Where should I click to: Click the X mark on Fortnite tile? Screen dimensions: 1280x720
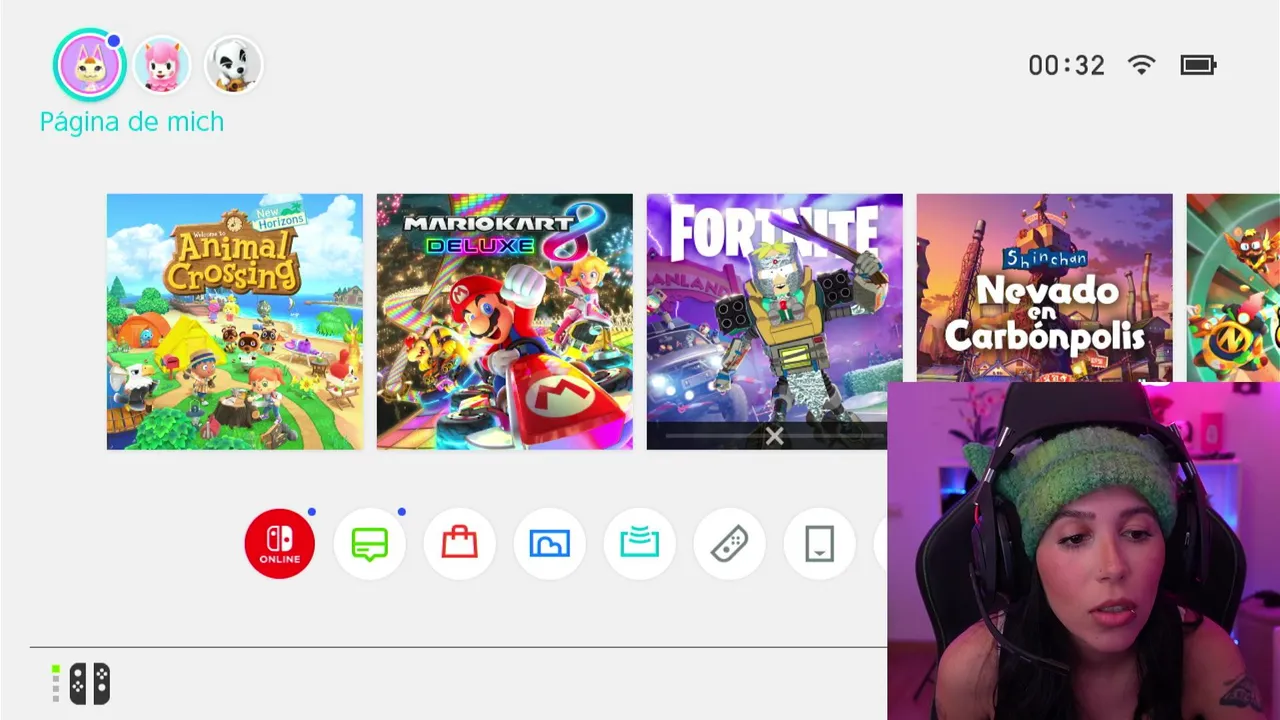click(x=774, y=436)
